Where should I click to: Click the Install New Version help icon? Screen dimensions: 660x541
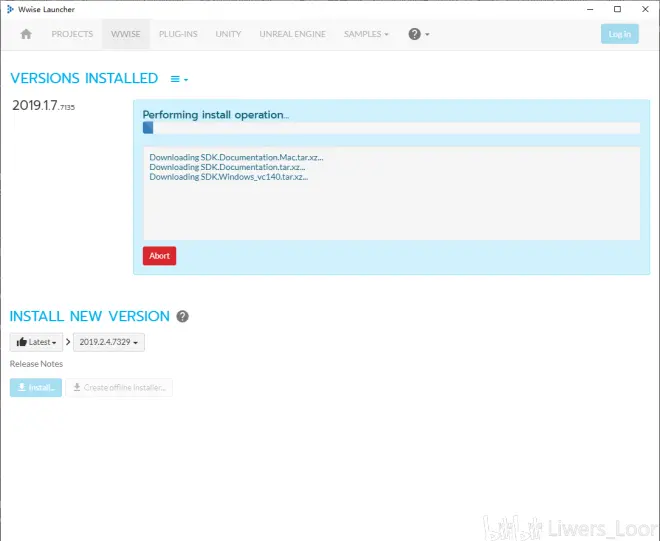point(182,316)
